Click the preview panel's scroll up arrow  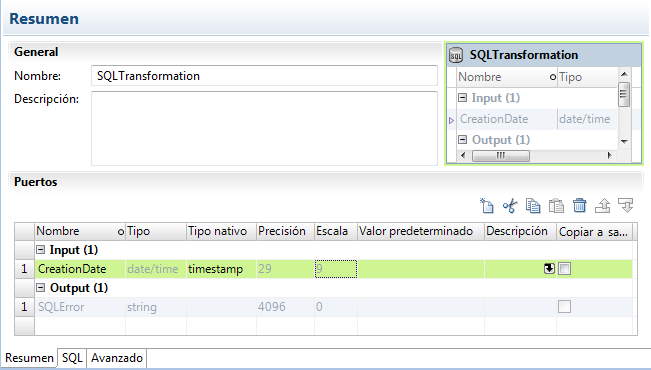tap(624, 74)
